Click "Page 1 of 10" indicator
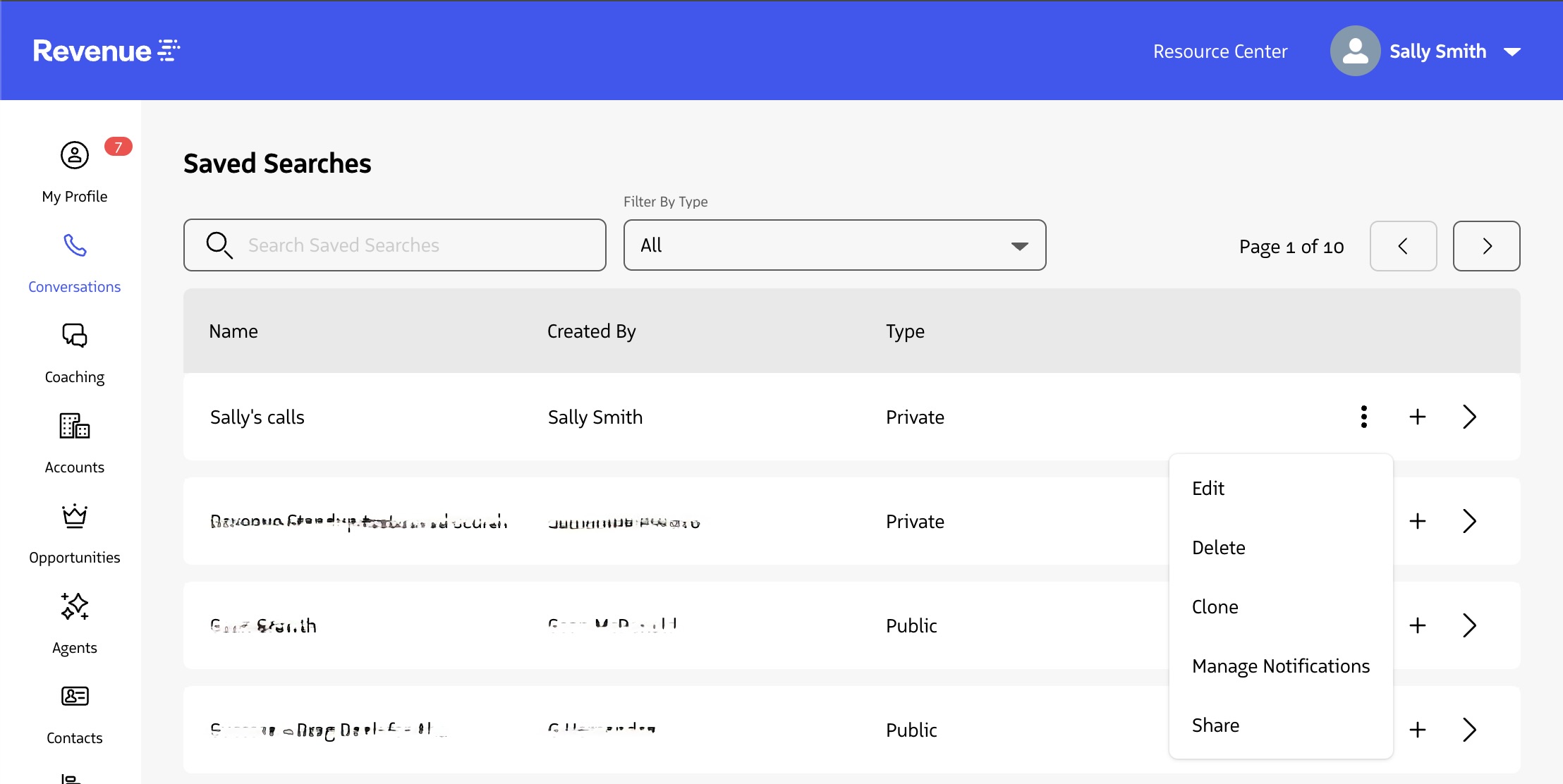Image resolution: width=1563 pixels, height=784 pixels. tap(1291, 247)
